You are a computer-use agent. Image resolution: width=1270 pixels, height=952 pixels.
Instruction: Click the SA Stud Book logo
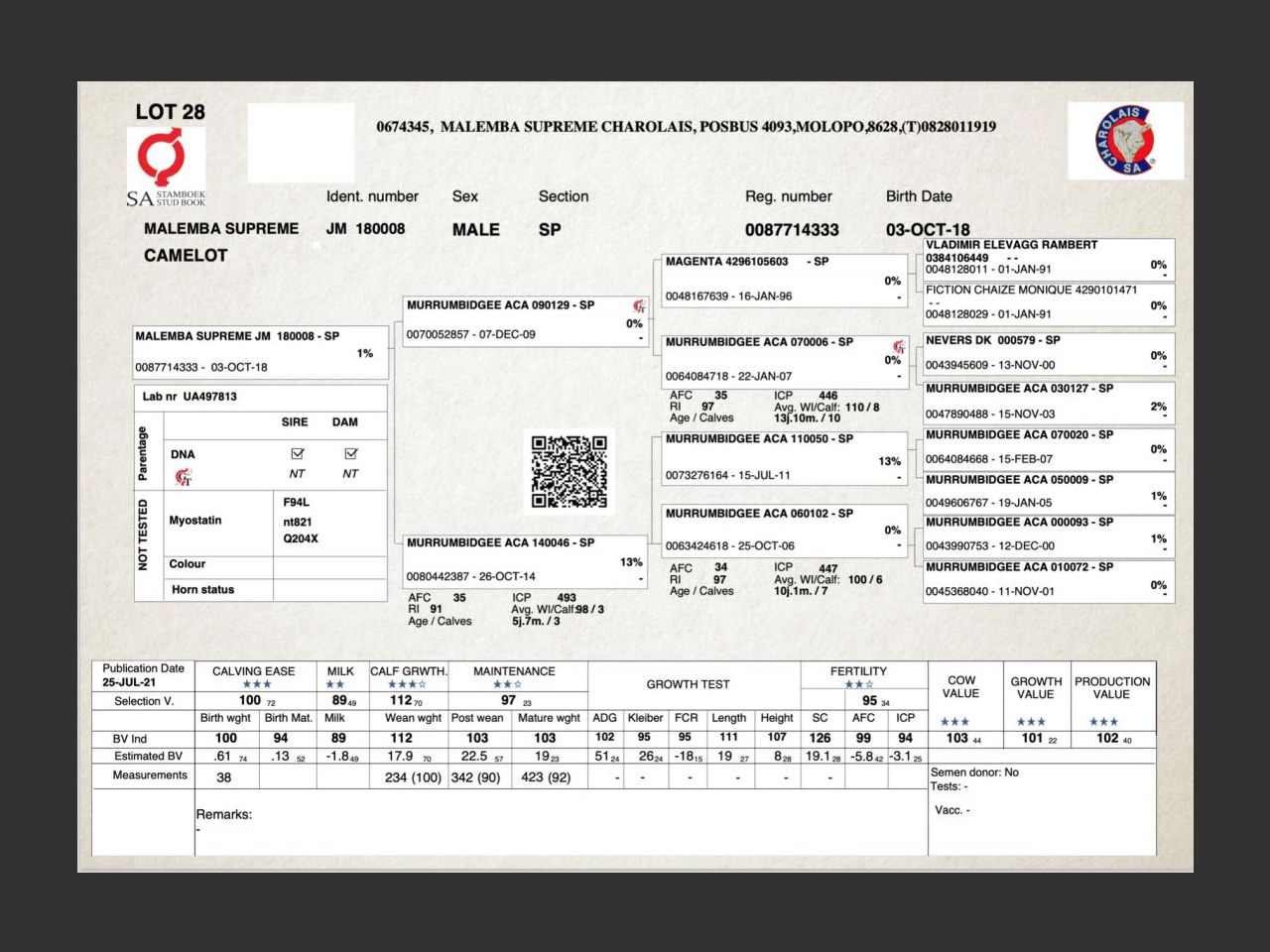click(167, 168)
